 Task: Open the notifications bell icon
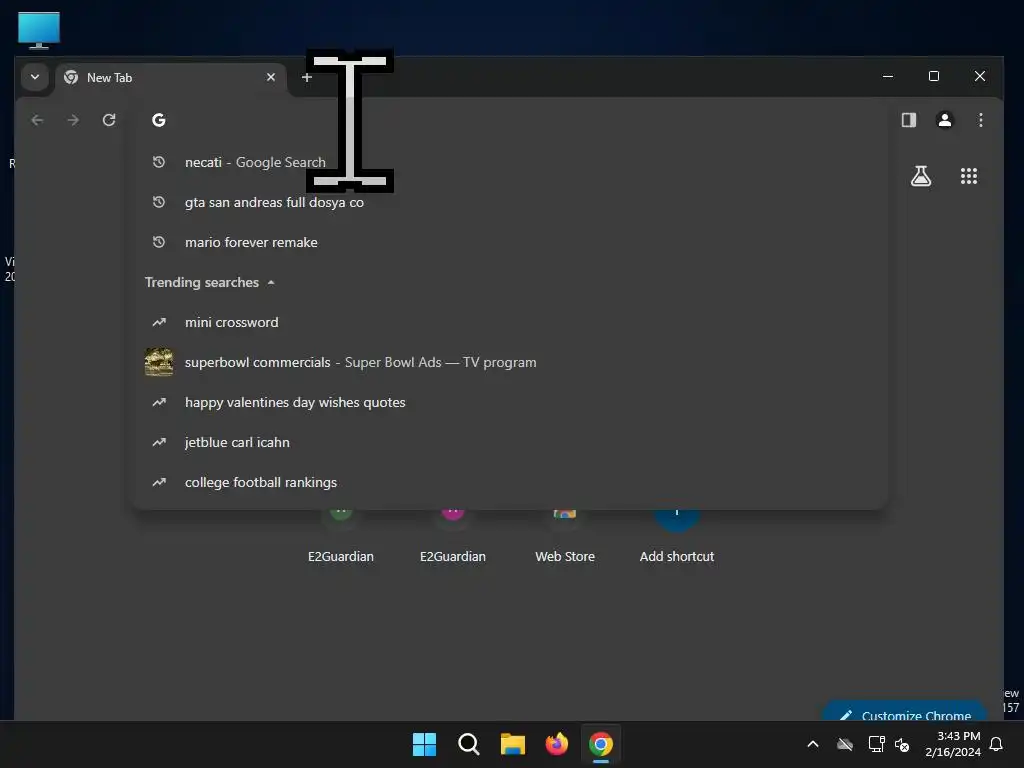[996, 744]
